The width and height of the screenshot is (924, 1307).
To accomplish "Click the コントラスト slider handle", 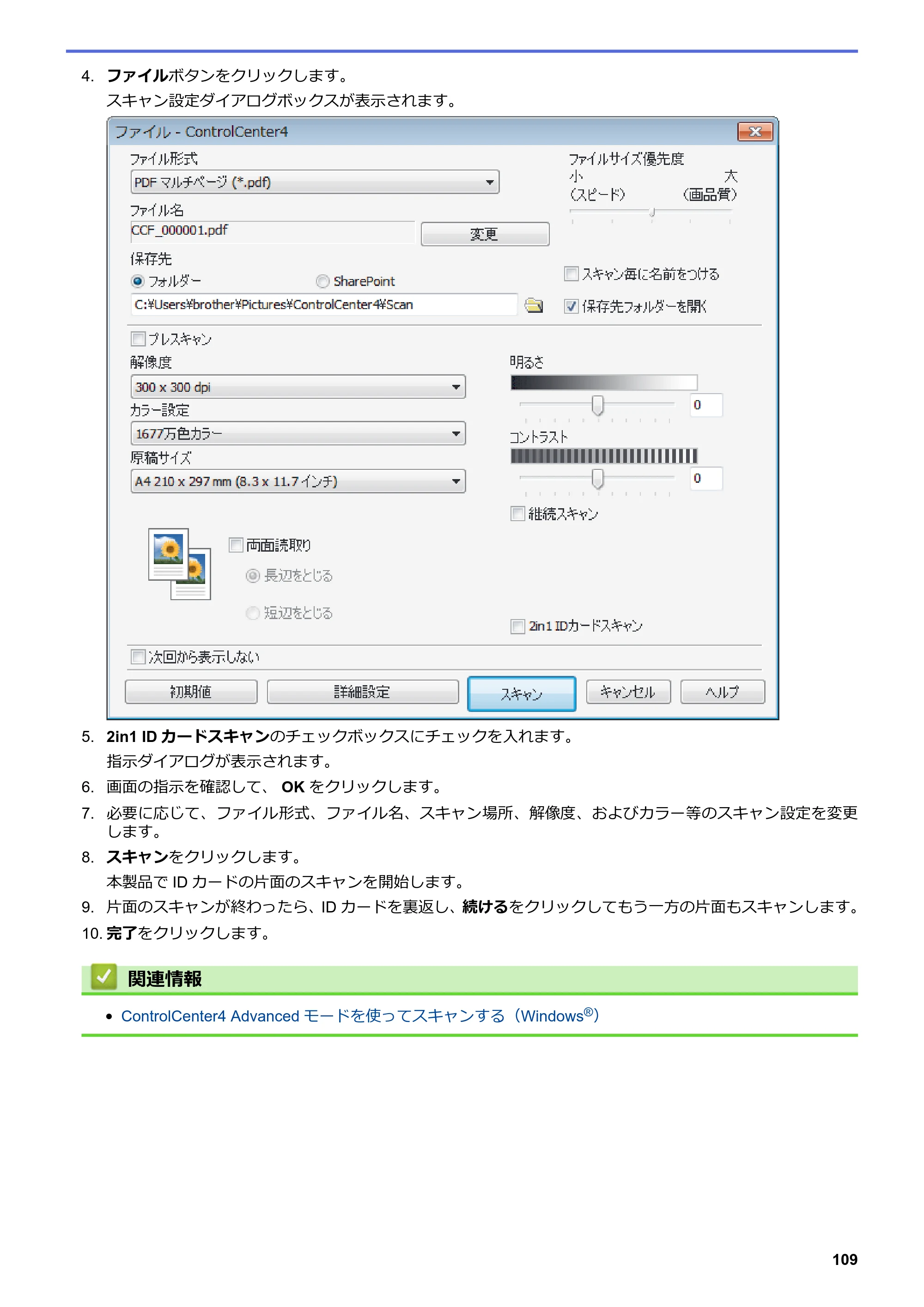I will point(597,479).
